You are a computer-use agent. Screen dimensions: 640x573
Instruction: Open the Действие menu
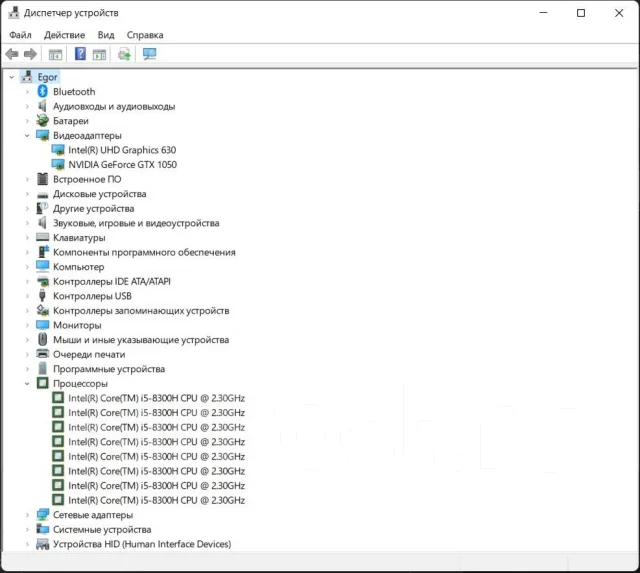[x=64, y=35]
